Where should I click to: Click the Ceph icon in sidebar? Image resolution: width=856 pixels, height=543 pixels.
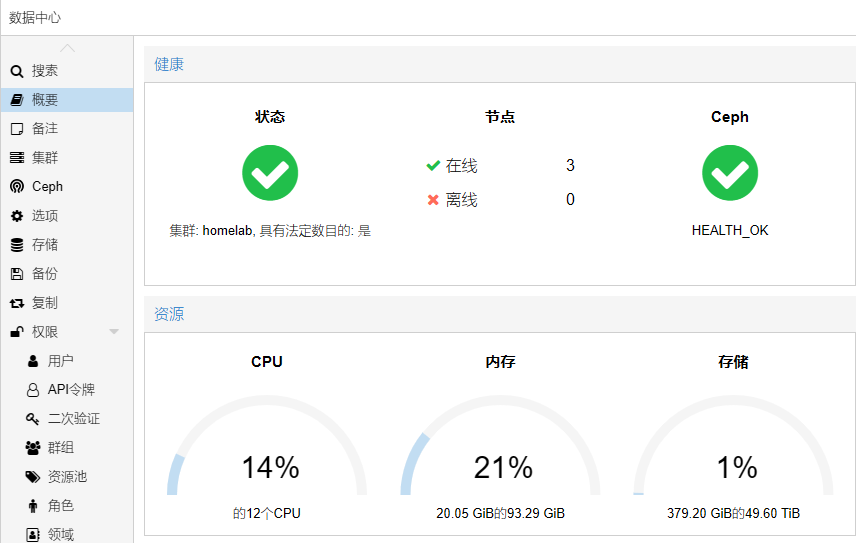[x=16, y=187]
